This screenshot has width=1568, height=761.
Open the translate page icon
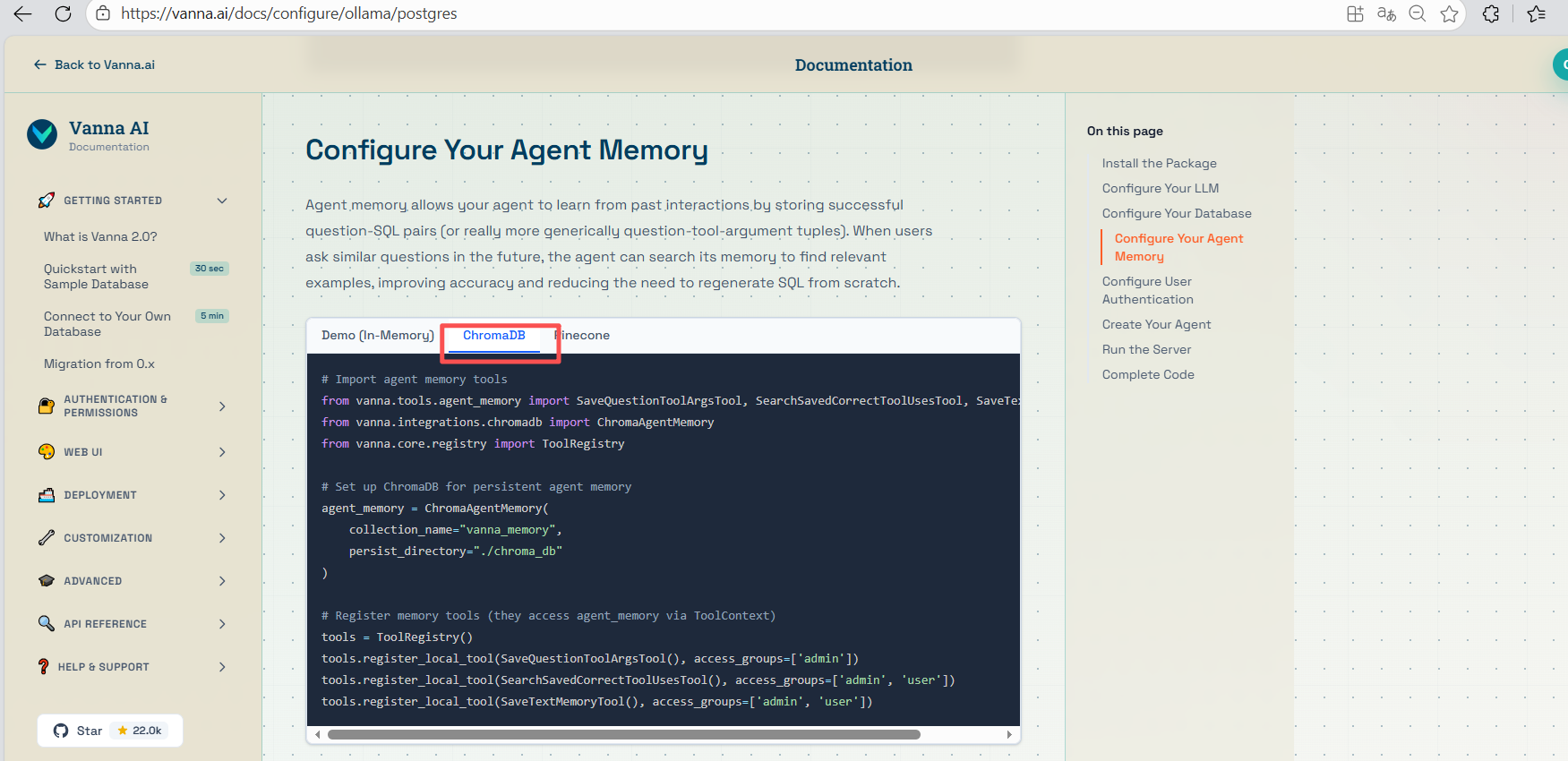coord(1386,13)
